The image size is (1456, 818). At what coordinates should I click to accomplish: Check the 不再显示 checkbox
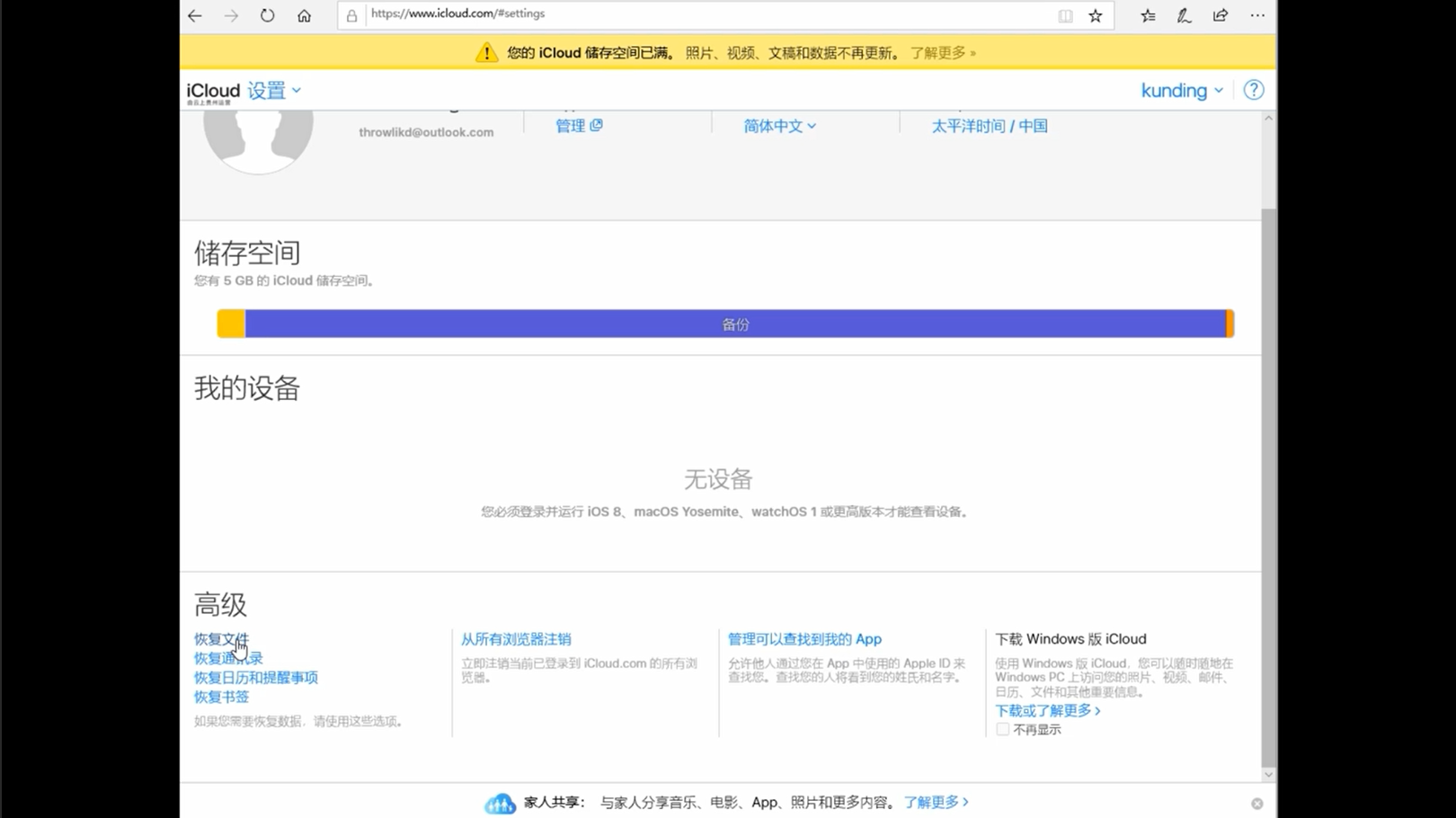[x=1002, y=729]
